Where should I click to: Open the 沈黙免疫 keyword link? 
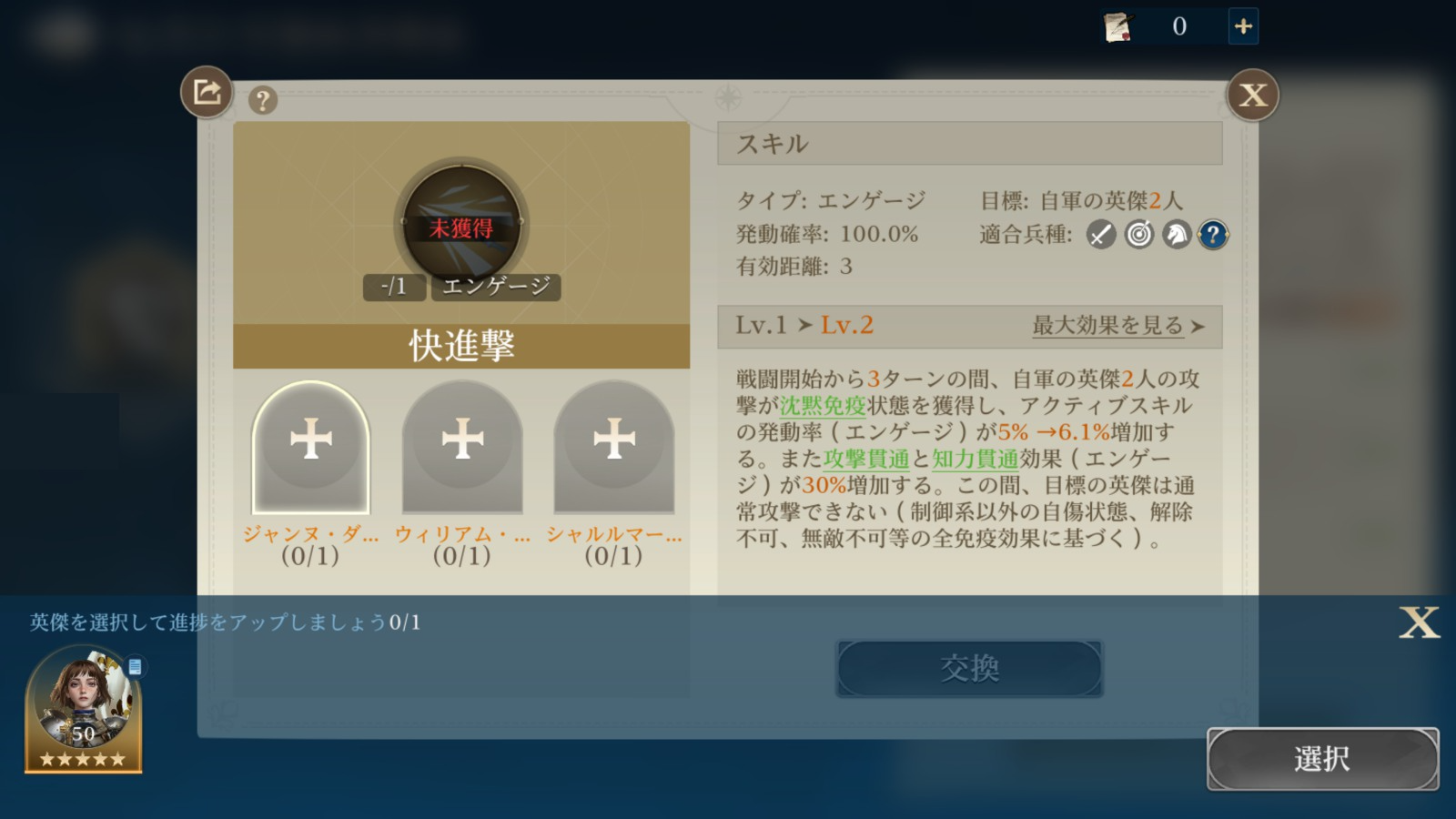(x=823, y=406)
